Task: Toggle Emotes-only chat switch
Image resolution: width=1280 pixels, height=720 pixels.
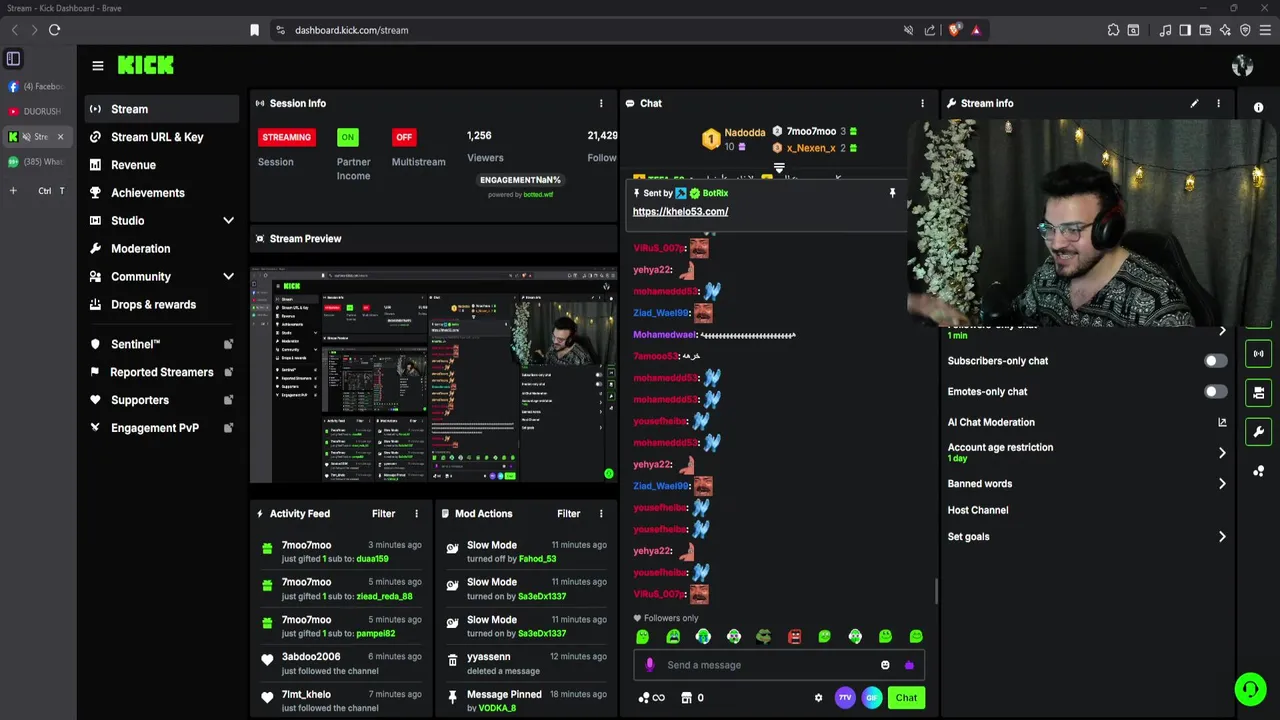Action: pos(1215,392)
